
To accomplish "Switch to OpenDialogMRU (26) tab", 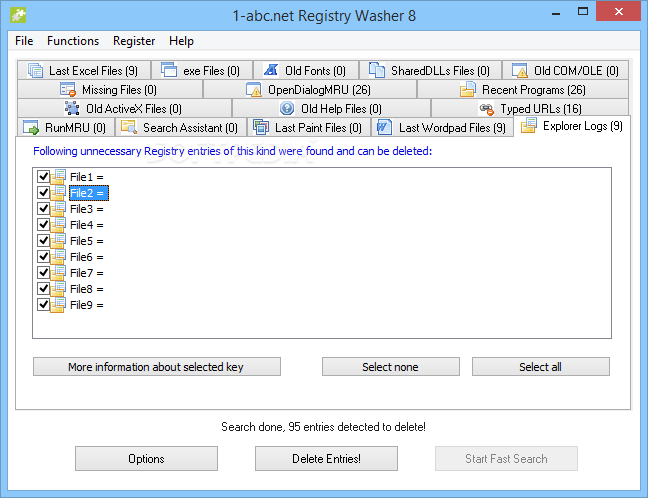I will pos(310,89).
